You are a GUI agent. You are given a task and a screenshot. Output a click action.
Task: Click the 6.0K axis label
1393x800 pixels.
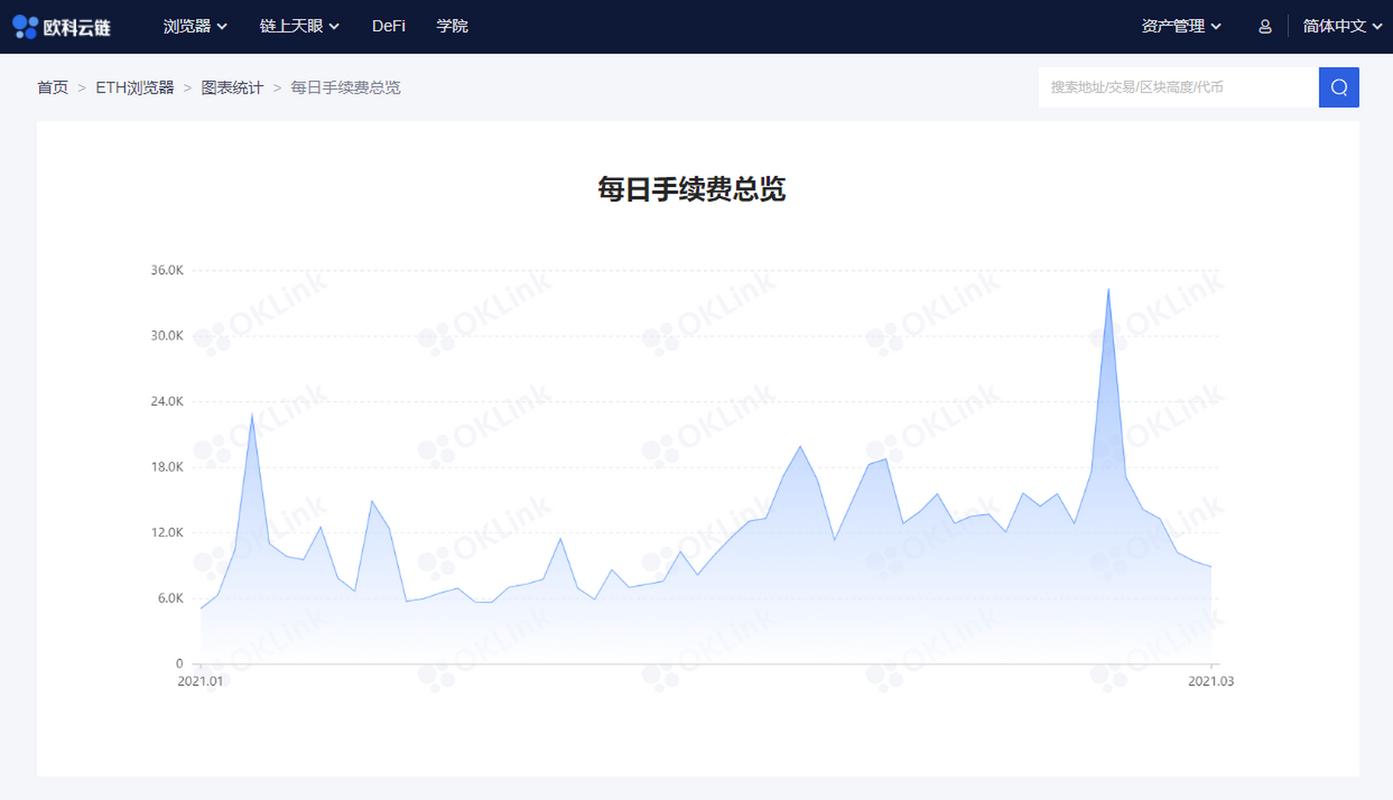pos(170,598)
